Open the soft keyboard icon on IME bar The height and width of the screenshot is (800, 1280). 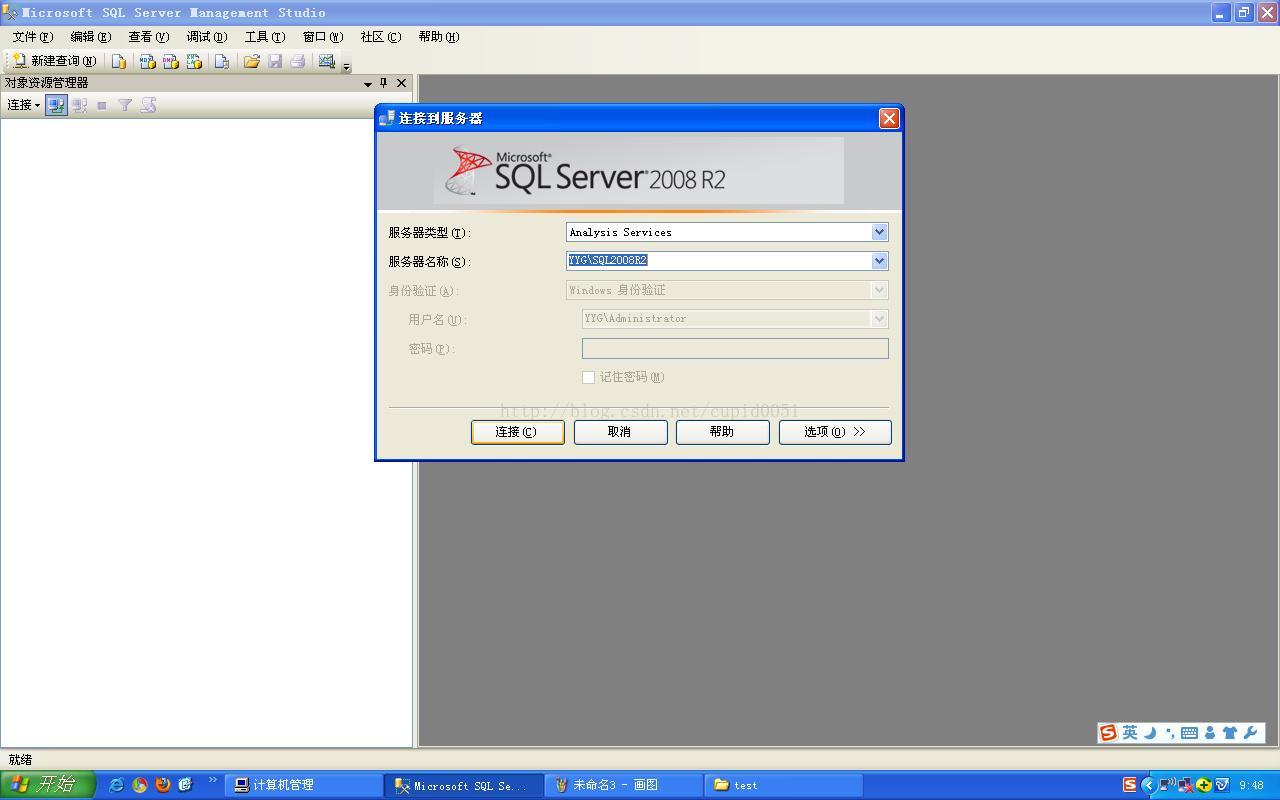point(1189,733)
